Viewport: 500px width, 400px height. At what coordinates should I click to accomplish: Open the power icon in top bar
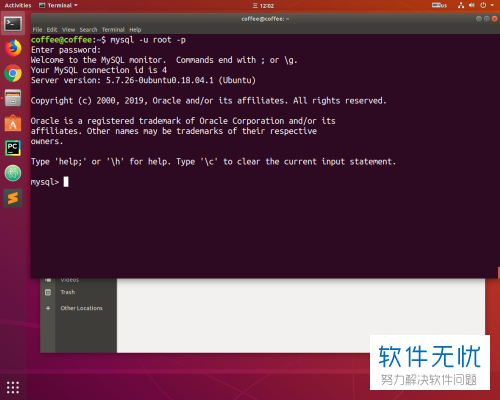pyautogui.click(x=483, y=5)
